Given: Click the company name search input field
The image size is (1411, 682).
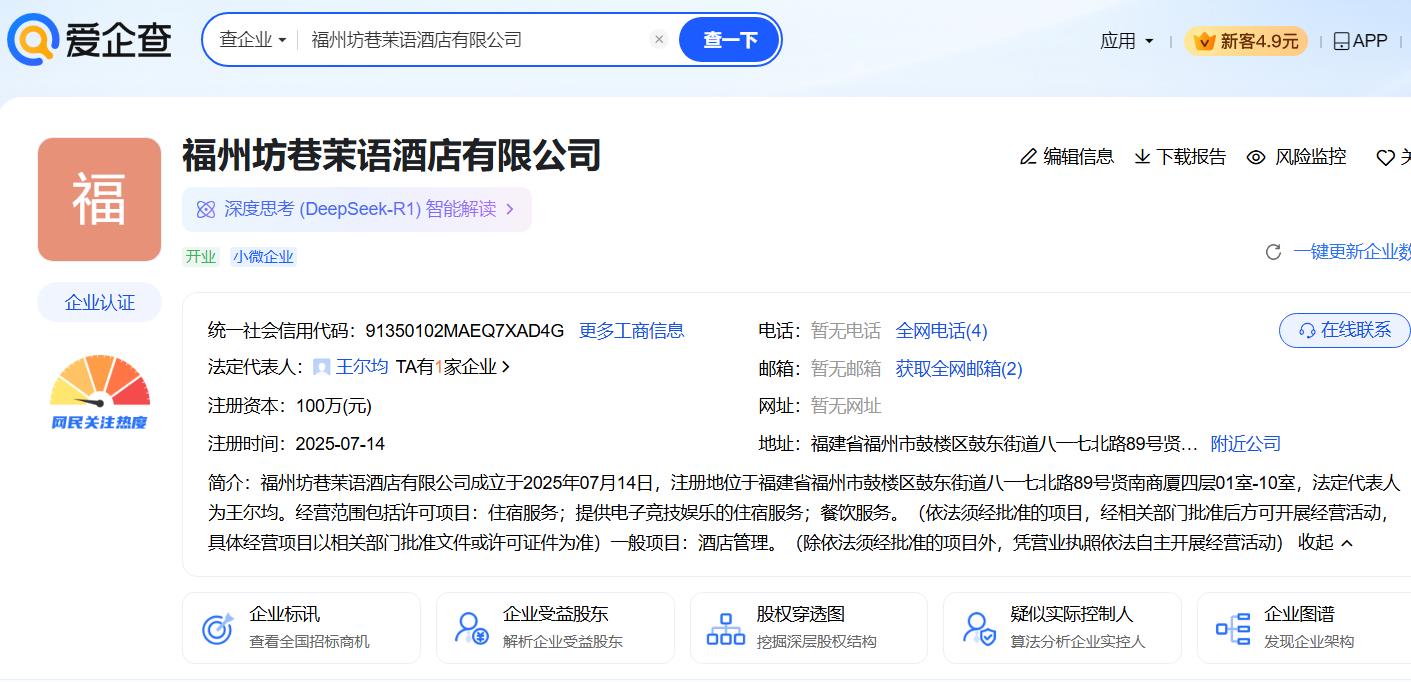Looking at the screenshot, I should 470,40.
